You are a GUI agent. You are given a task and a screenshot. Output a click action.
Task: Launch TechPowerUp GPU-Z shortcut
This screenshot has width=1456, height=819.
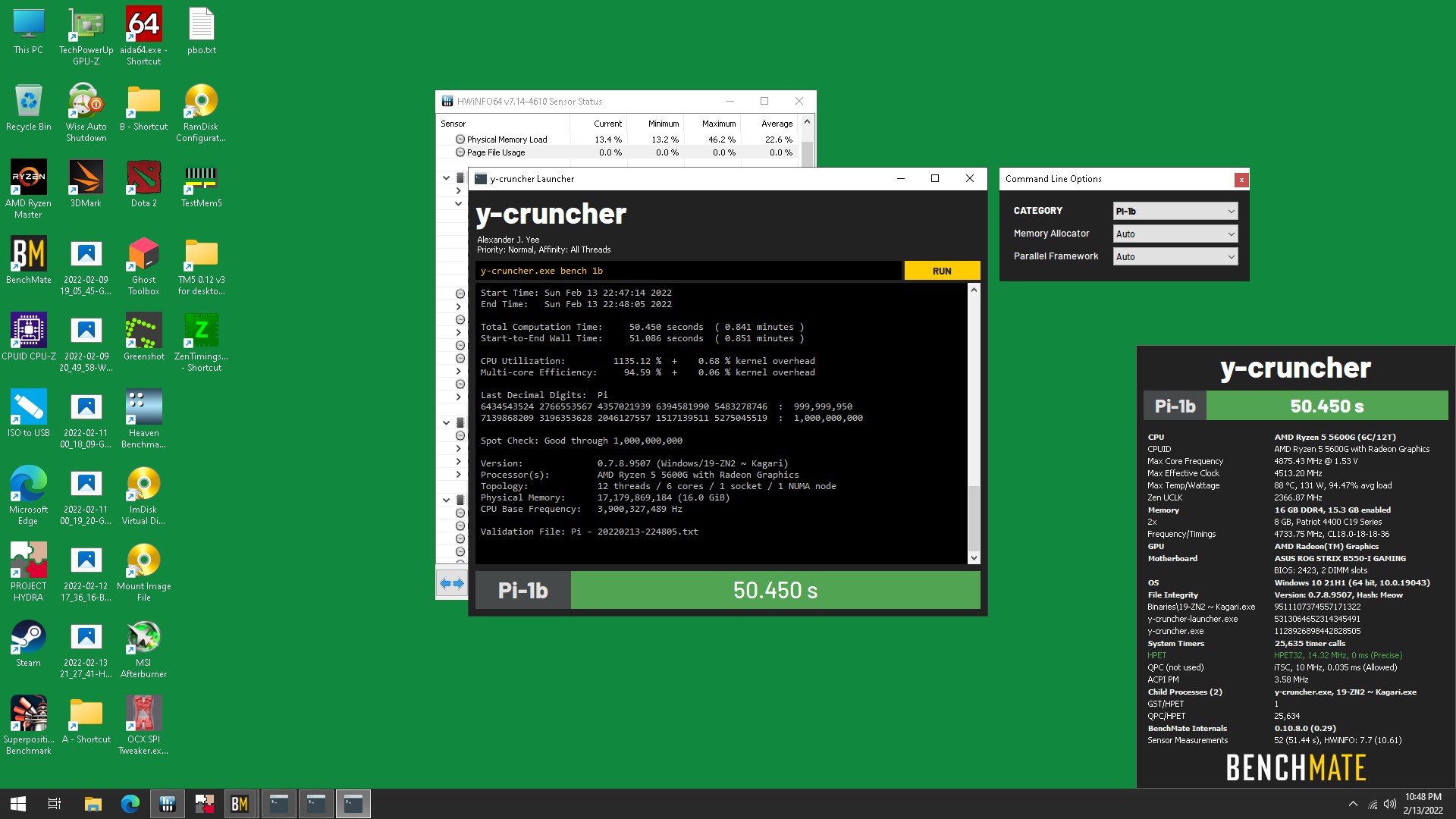click(86, 36)
